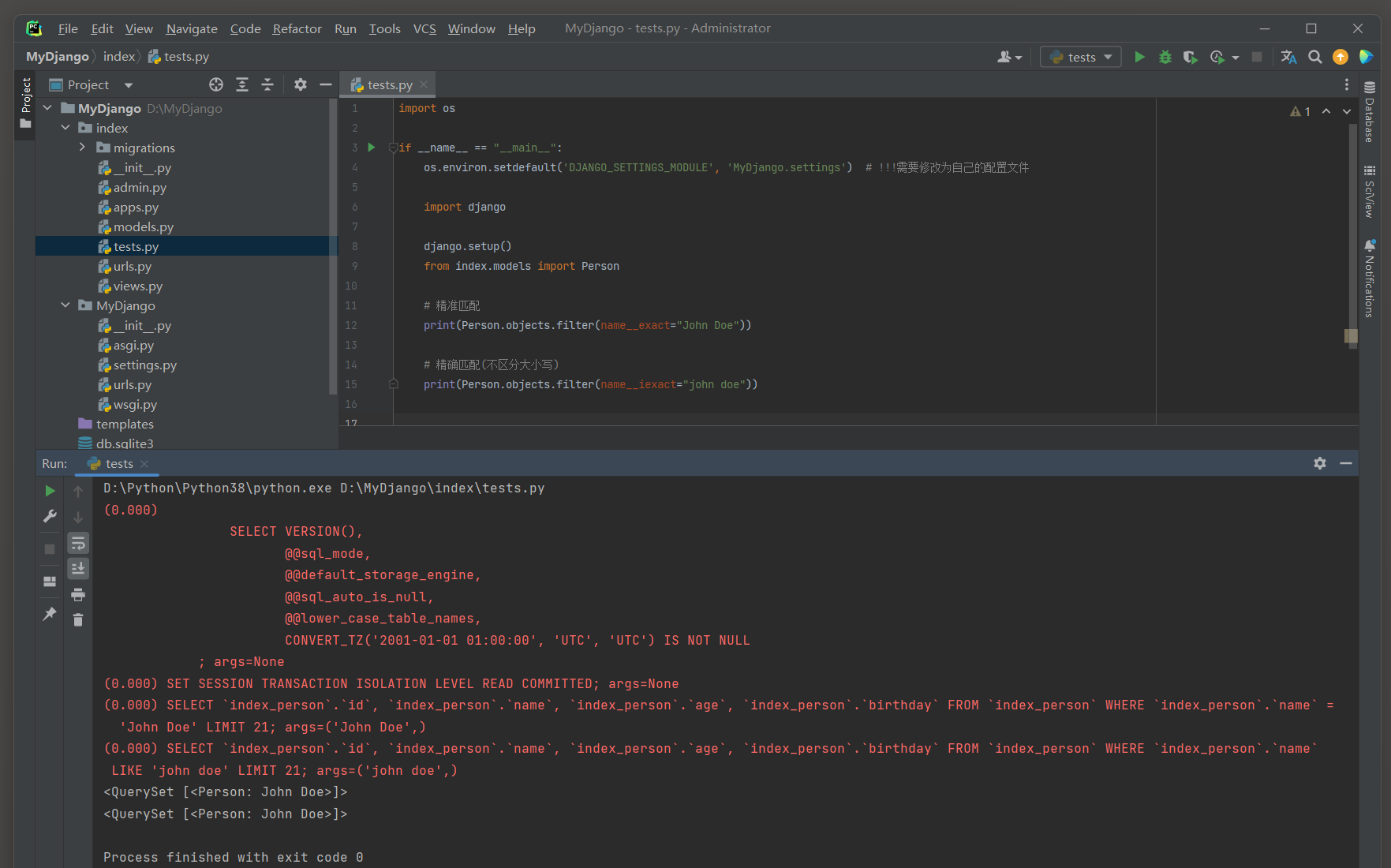The width and height of the screenshot is (1391, 868).
Task: Open run configuration wrench icon
Action: [x=50, y=516]
